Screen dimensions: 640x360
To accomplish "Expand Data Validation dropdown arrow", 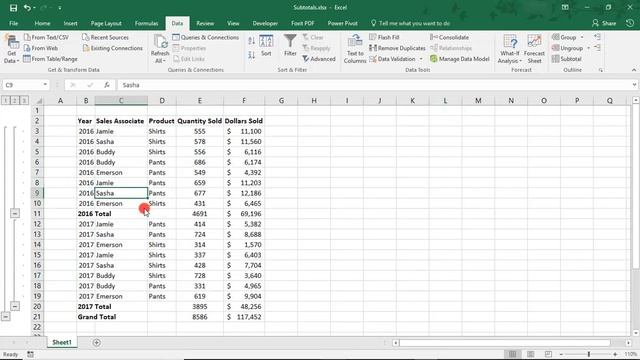I will click(421, 59).
